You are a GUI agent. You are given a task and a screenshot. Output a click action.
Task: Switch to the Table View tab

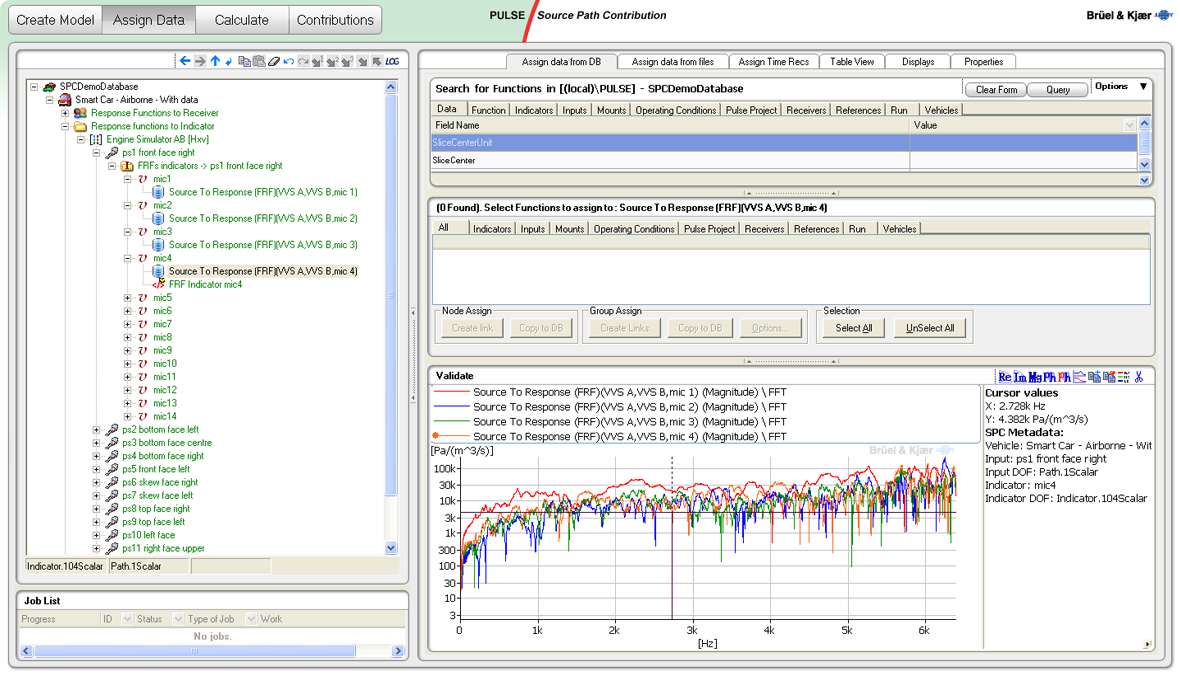[x=852, y=61]
